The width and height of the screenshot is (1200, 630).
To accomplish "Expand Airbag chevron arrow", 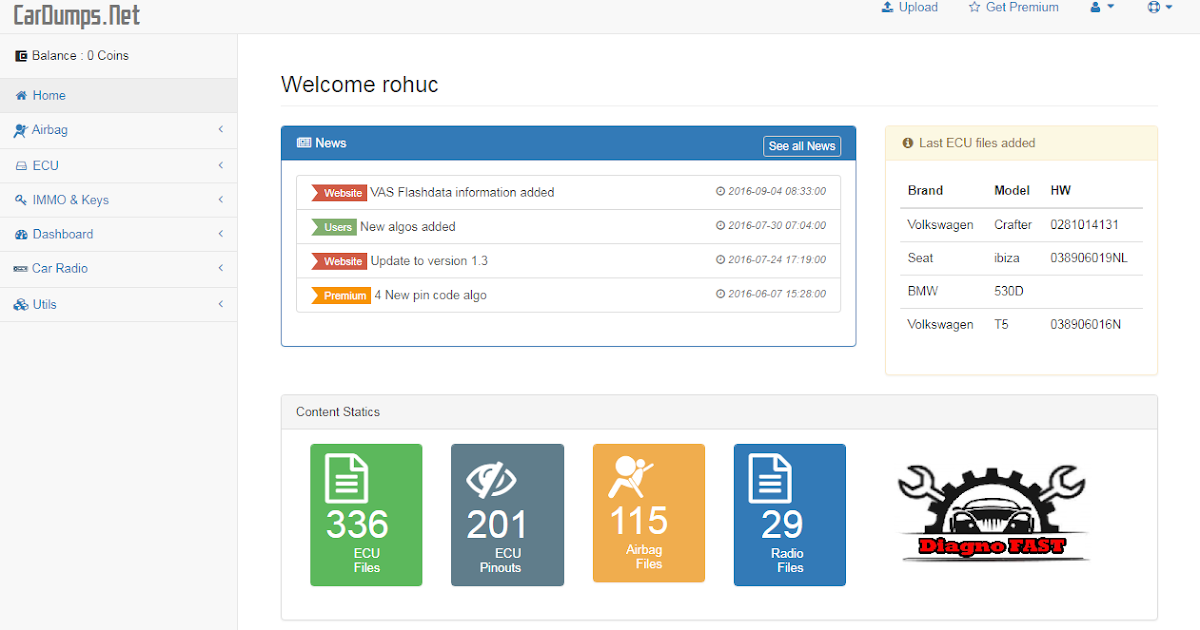I will click(x=220, y=130).
